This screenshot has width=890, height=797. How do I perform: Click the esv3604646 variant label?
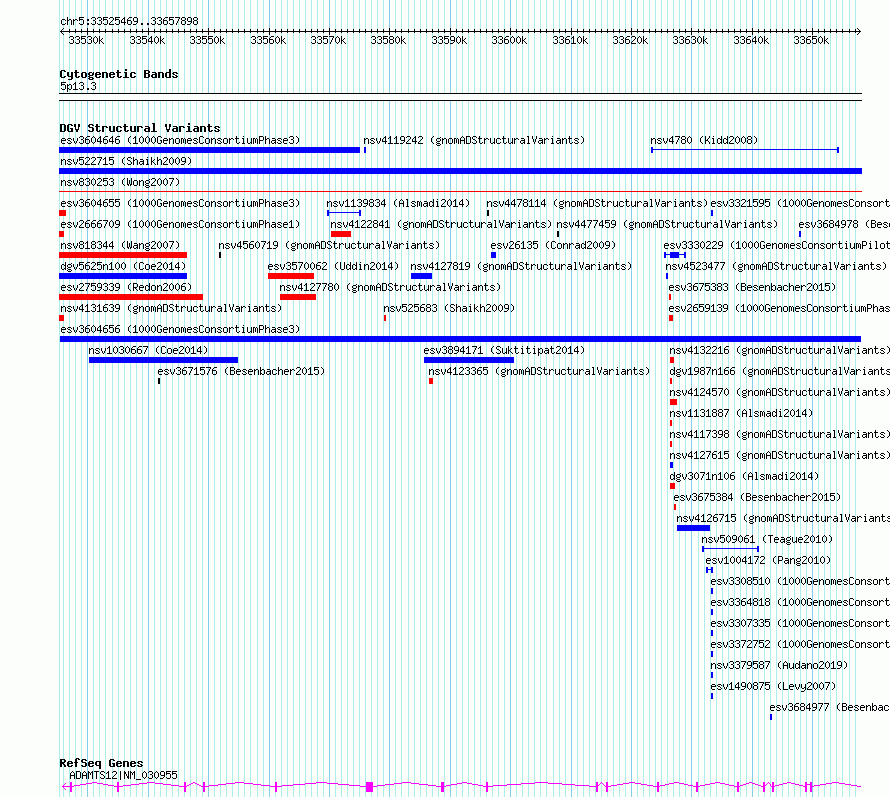180,140
